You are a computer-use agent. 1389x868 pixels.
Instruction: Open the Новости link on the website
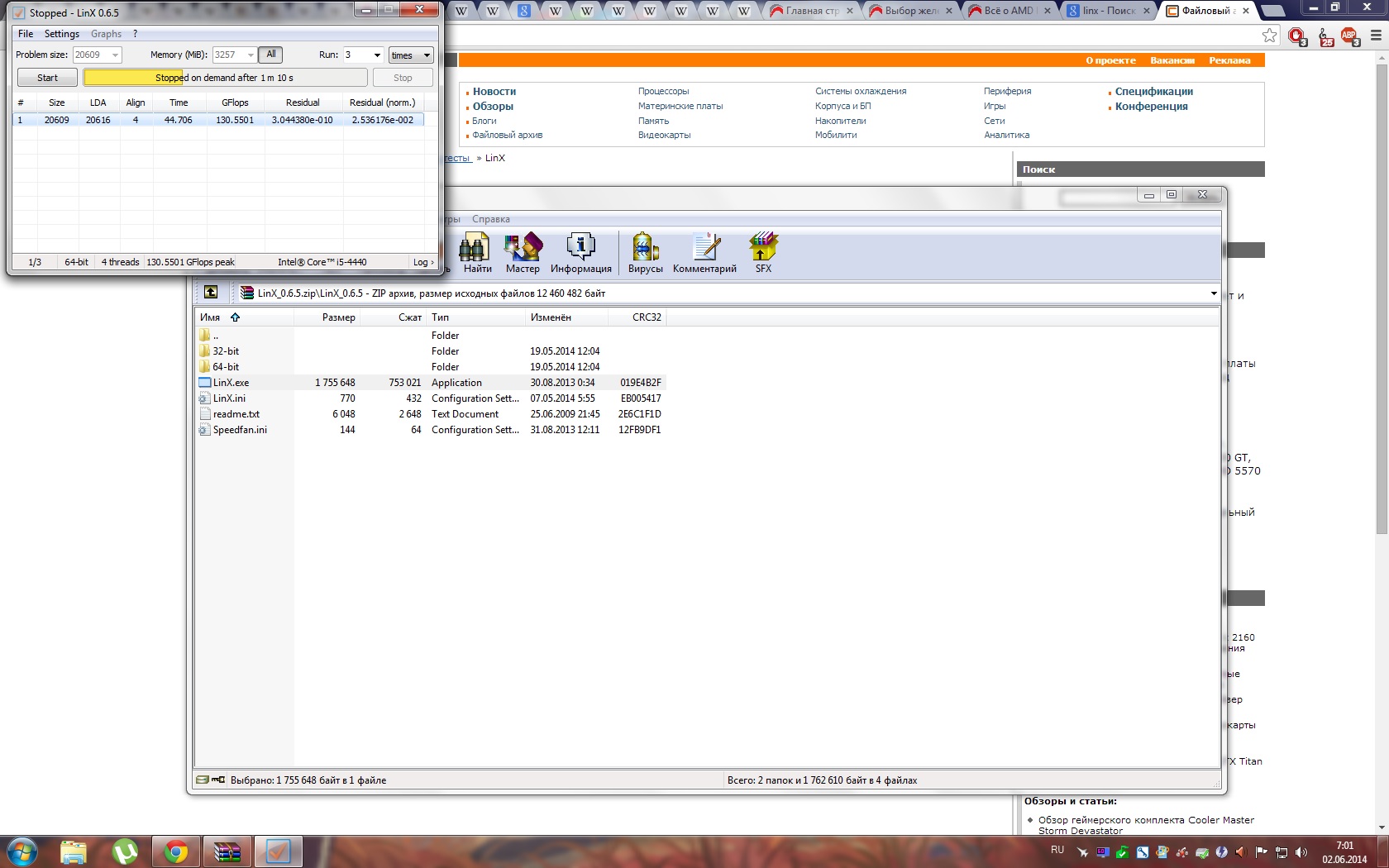[494, 92]
